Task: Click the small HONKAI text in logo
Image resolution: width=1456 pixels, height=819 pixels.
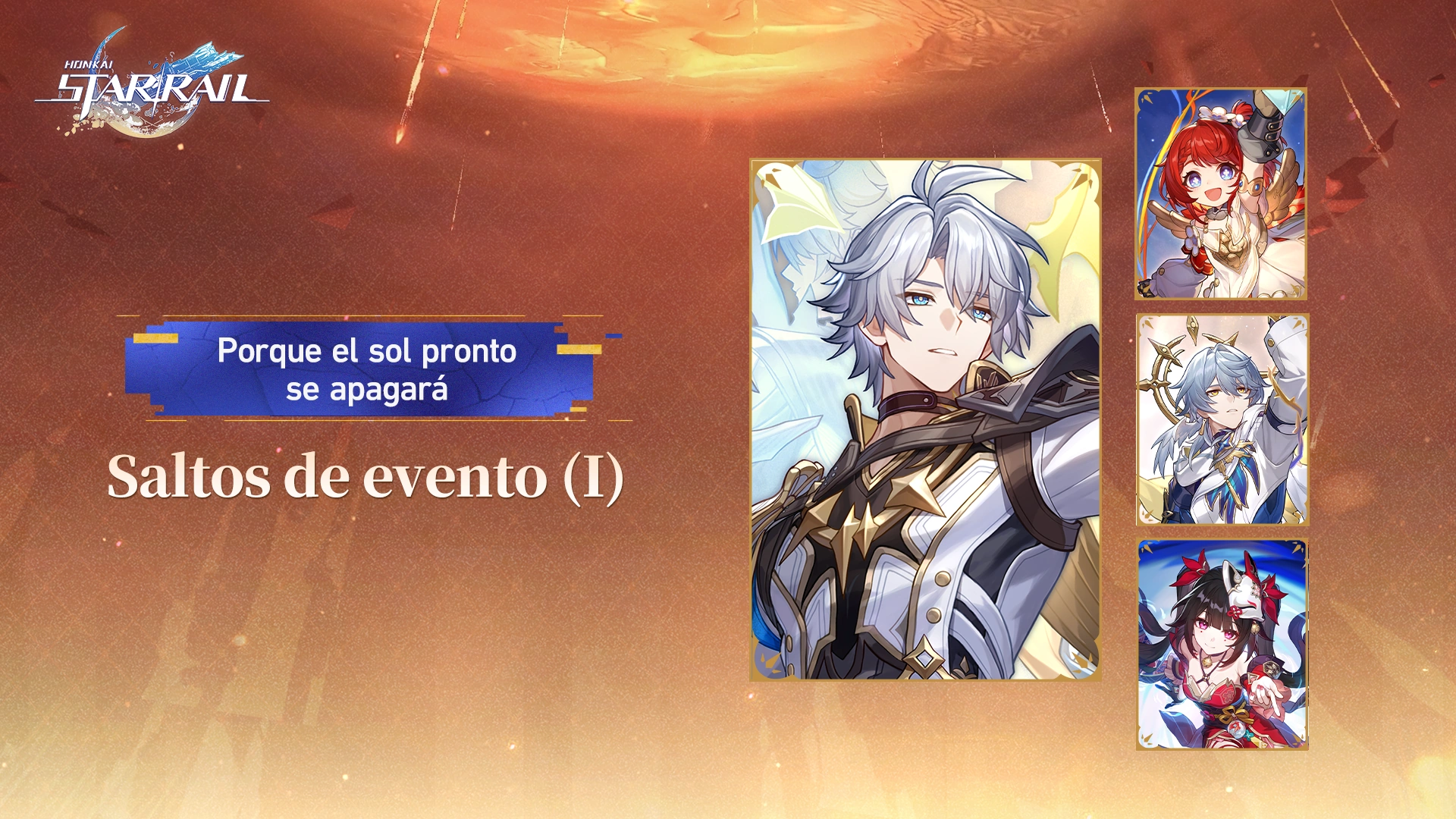Action: 89,65
